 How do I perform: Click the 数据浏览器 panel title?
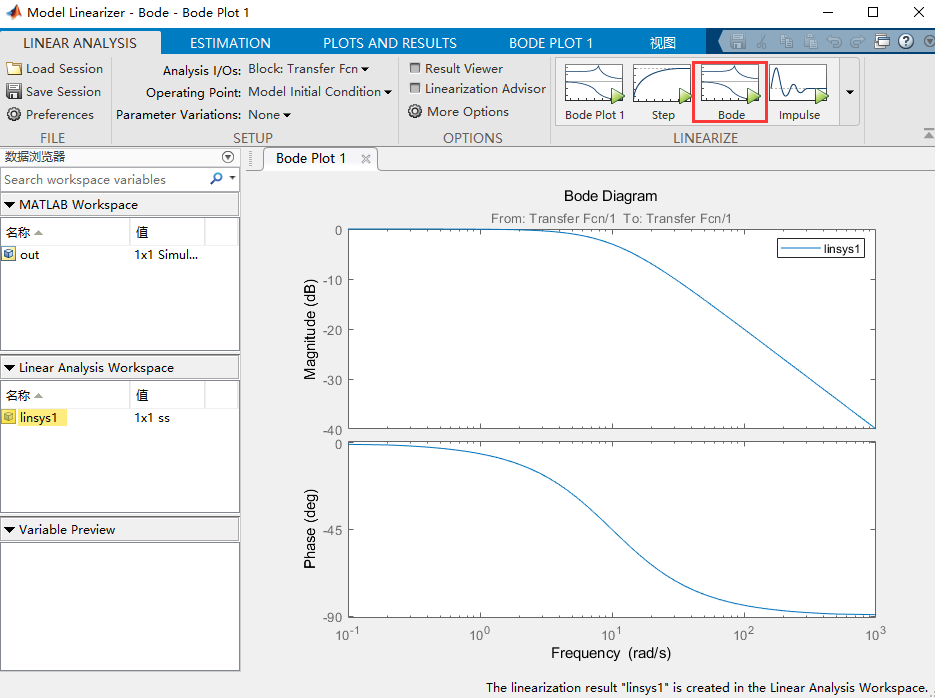pos(35,157)
